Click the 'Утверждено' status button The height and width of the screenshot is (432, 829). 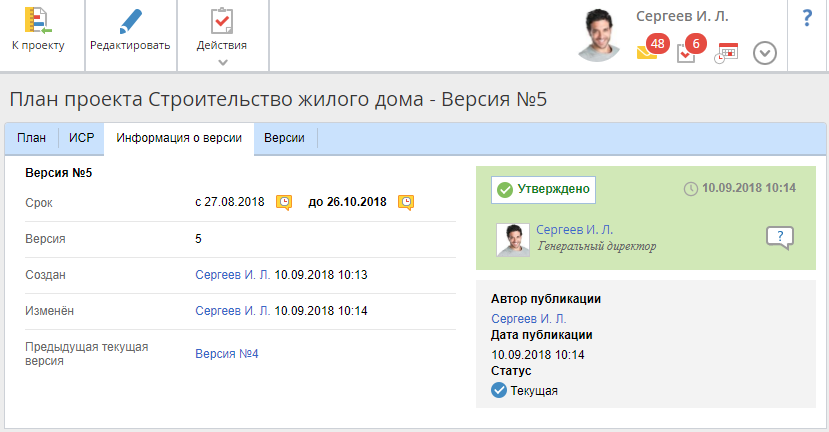click(544, 188)
